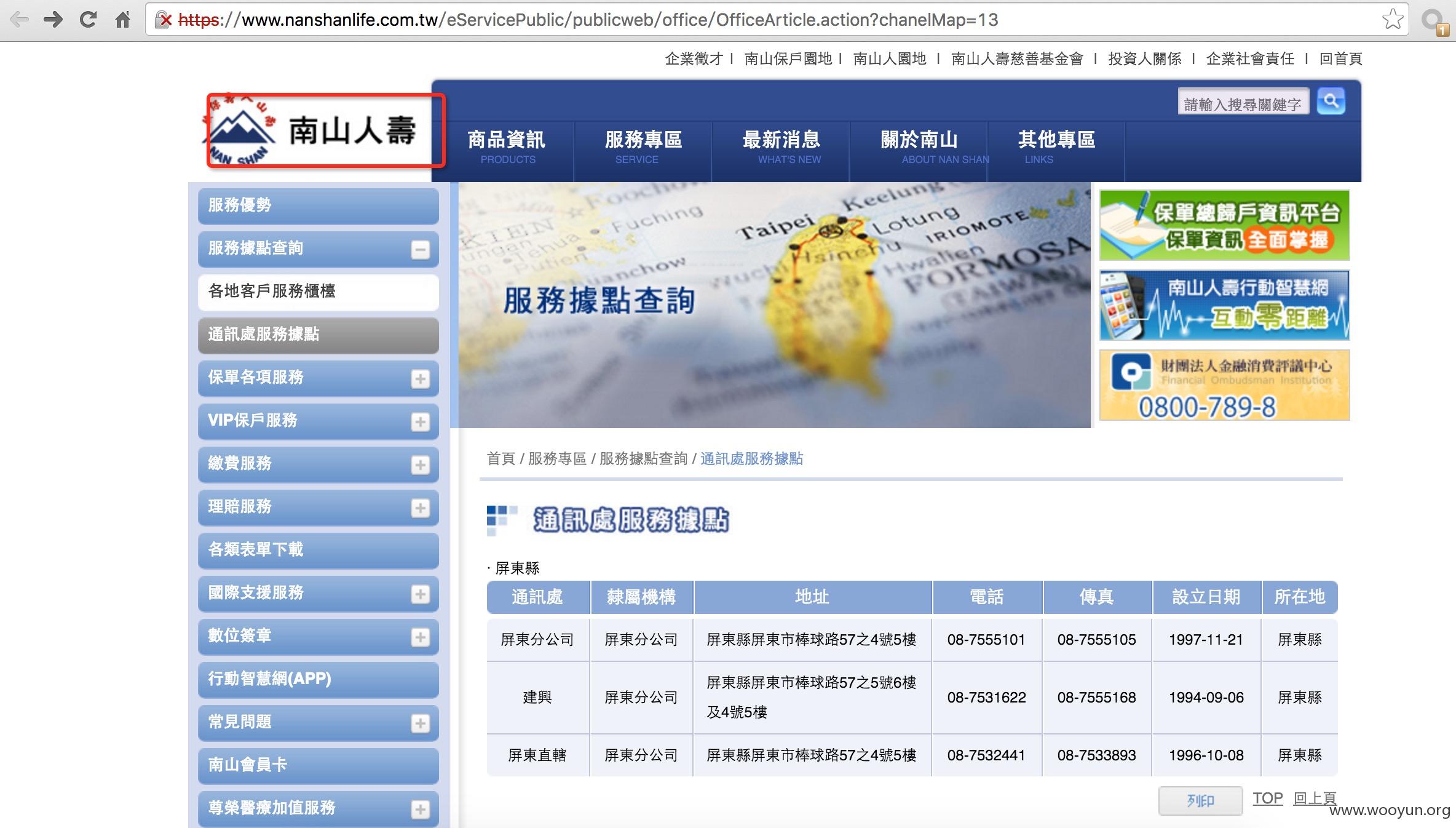This screenshot has height=828, width=1456.
Task: Click the 列印 print button
Action: click(1200, 801)
